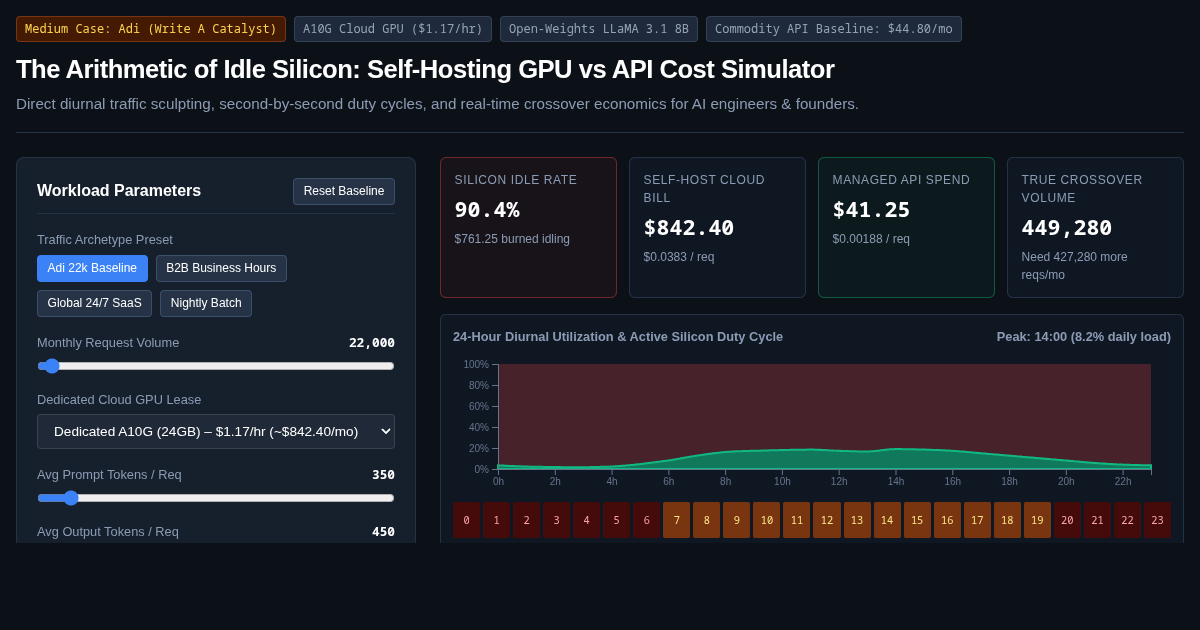Viewport: 1200px width, 630px height.
Task: Toggle hour 4 duty cycle cell
Action: coord(586,520)
